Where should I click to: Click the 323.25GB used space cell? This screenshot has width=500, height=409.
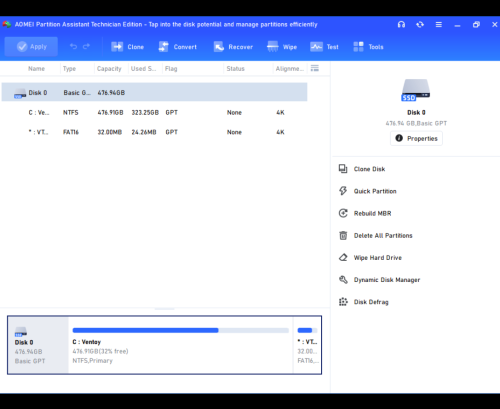click(x=145, y=112)
